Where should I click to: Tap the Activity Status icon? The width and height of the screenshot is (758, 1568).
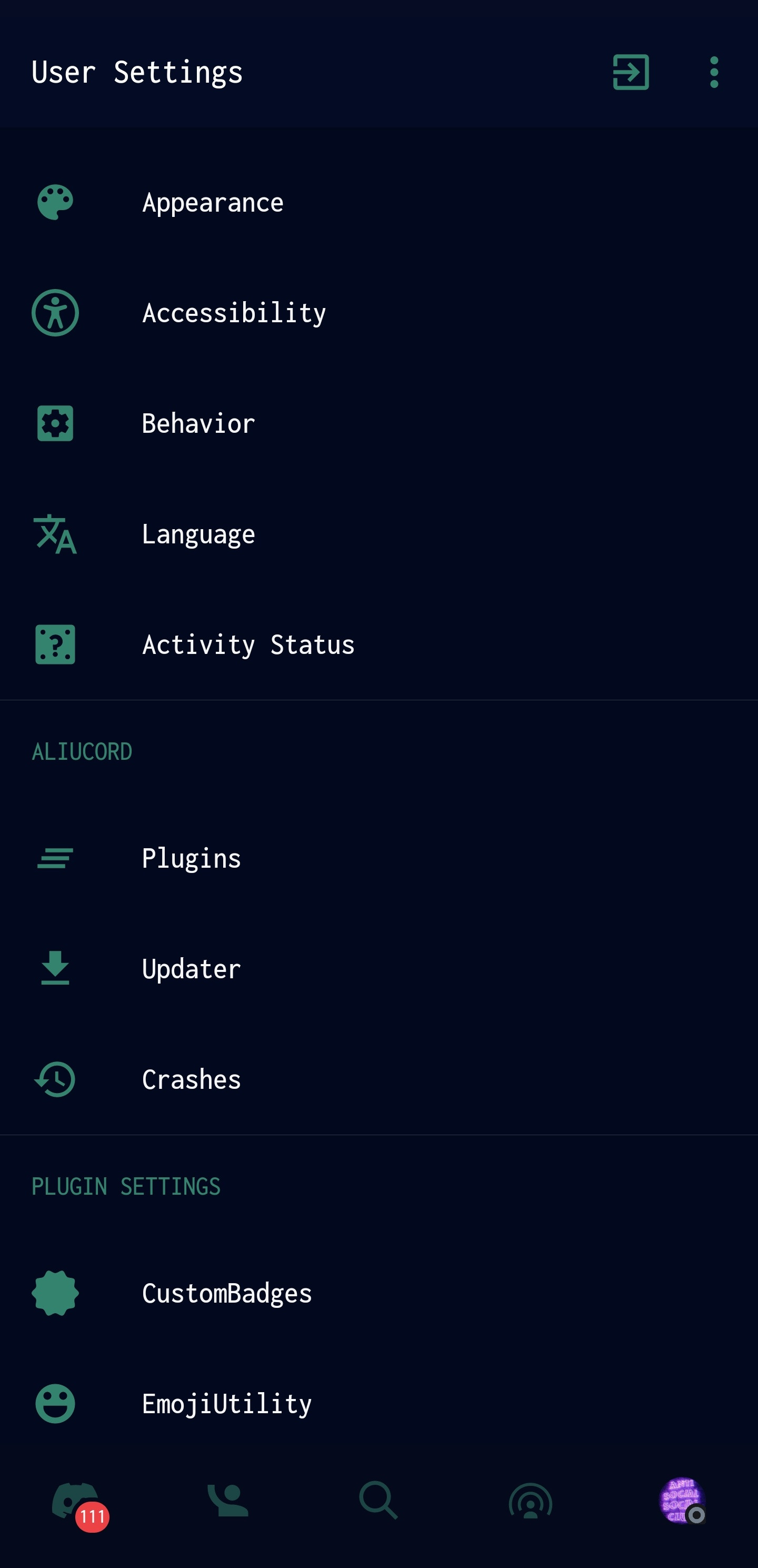[x=55, y=644]
